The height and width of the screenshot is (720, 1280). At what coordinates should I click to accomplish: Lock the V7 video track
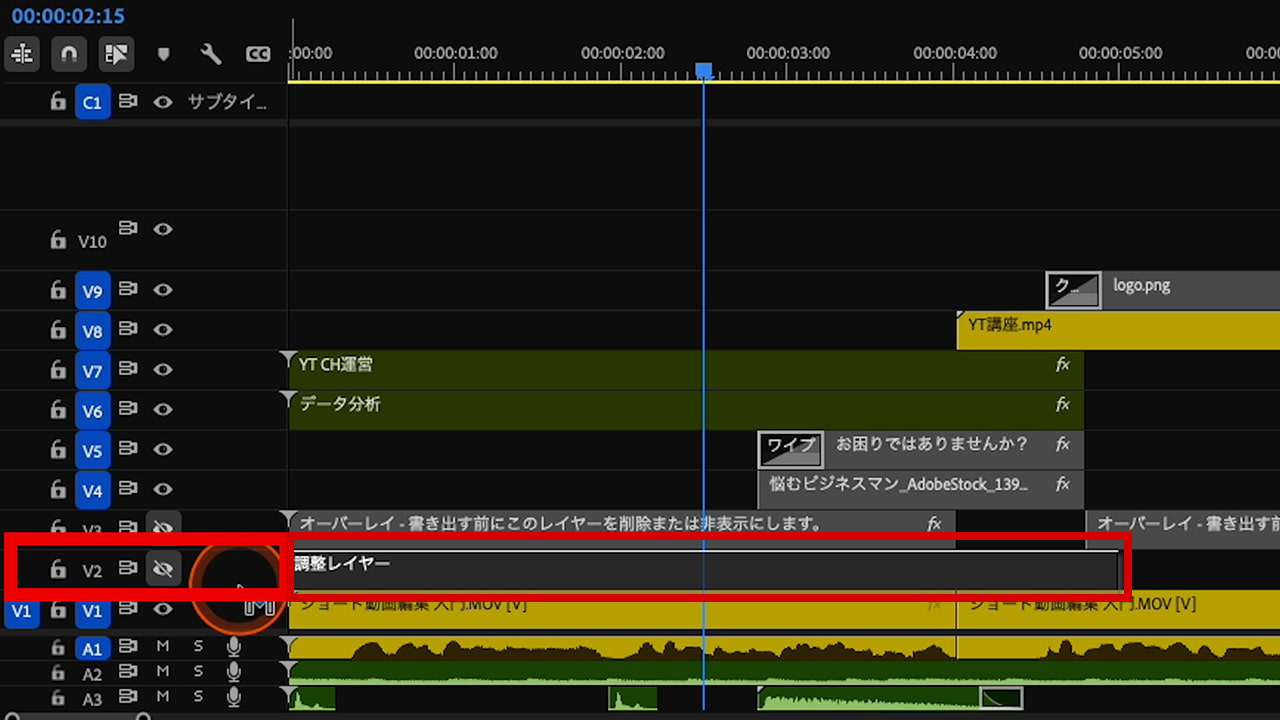58,370
